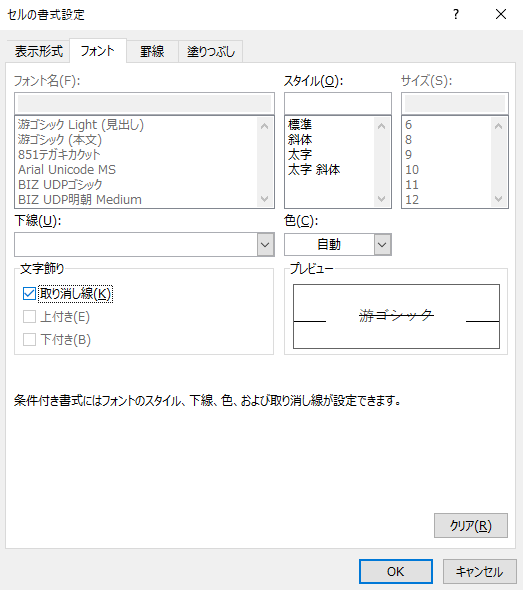The image size is (523, 590).
Task: Click the help question mark icon
Action: (x=456, y=14)
